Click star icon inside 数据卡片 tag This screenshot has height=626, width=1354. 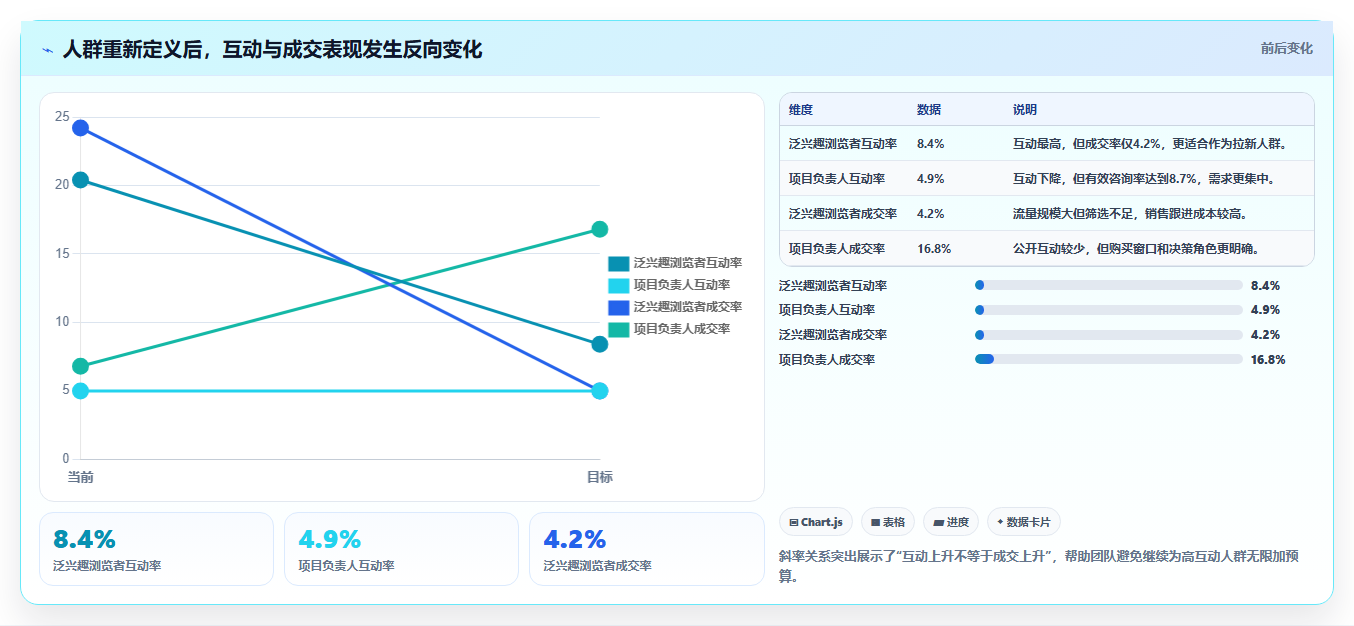[1000, 522]
